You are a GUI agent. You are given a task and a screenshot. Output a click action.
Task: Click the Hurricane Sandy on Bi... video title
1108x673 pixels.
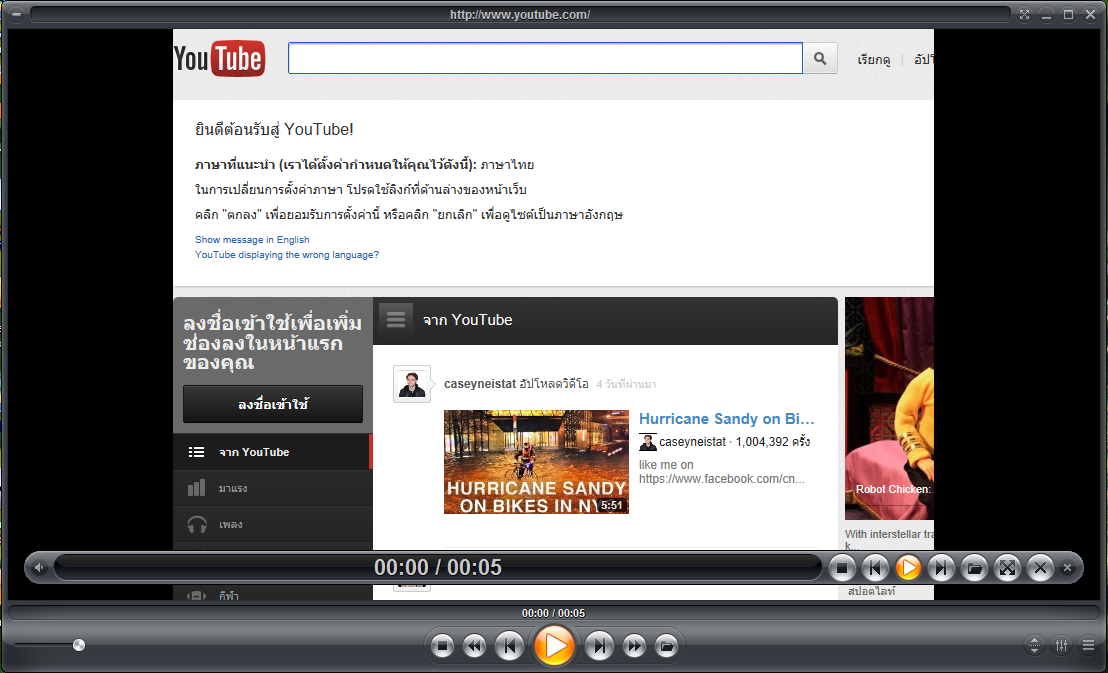point(726,419)
